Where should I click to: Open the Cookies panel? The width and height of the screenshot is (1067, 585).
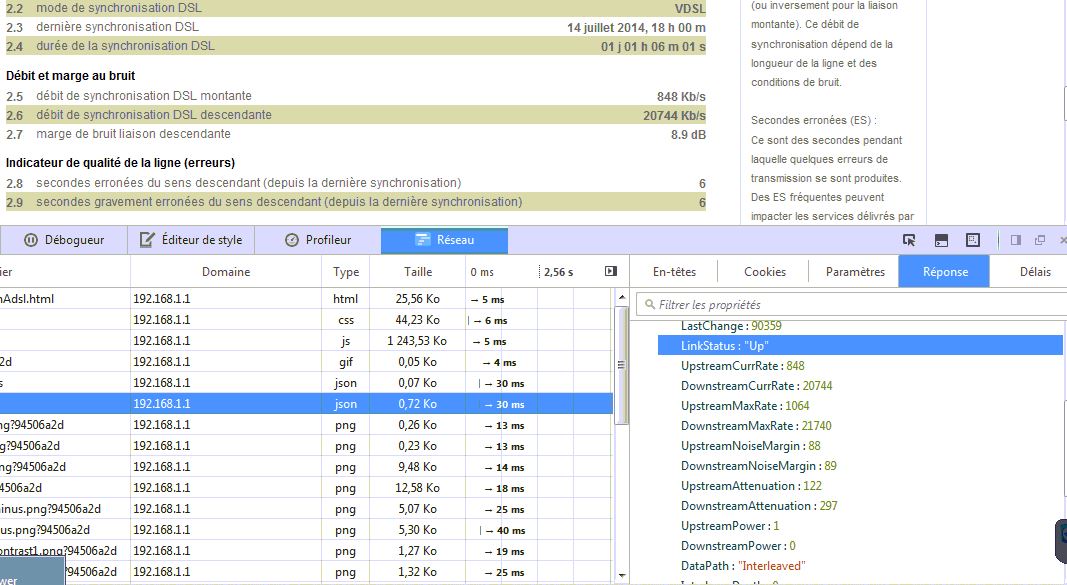tap(765, 272)
